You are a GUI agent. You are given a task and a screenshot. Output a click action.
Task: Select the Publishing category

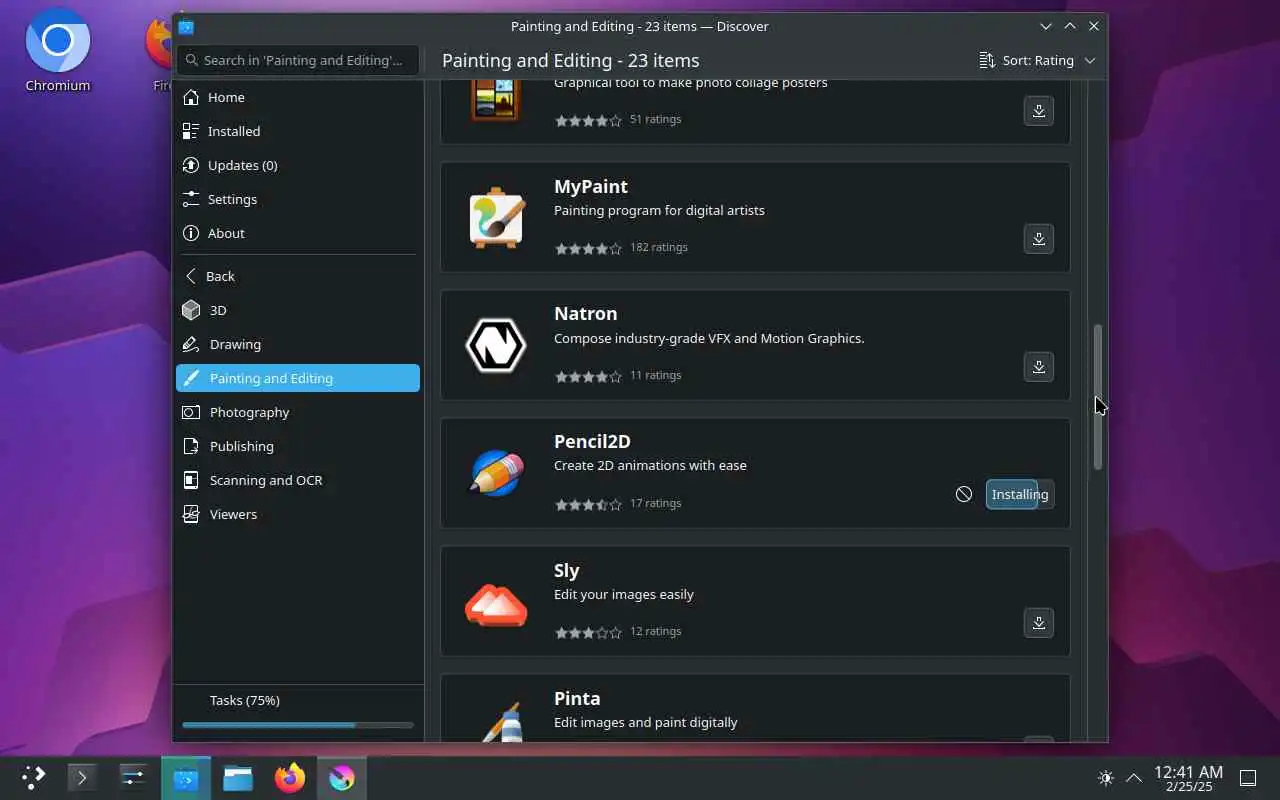pyautogui.click(x=298, y=446)
